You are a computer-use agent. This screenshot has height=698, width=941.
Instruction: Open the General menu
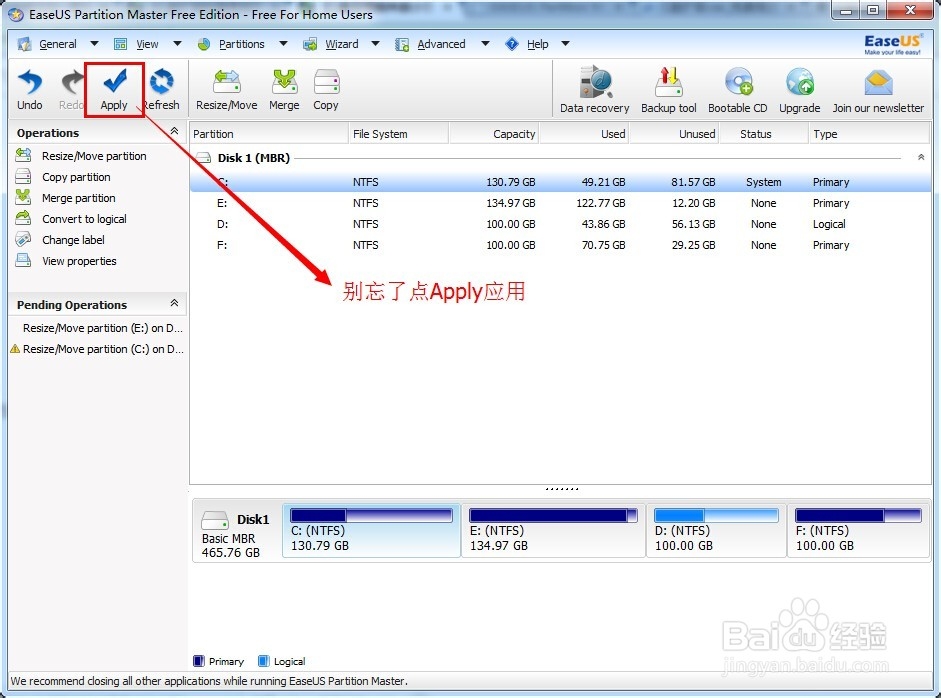58,44
